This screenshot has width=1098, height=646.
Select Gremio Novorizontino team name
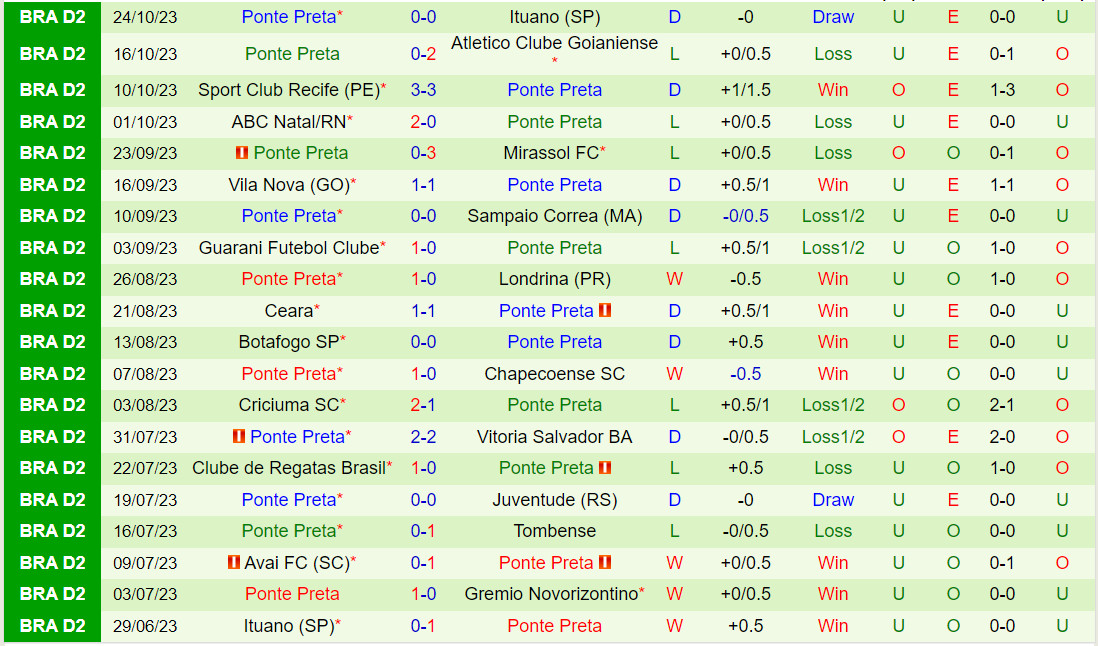pos(551,594)
